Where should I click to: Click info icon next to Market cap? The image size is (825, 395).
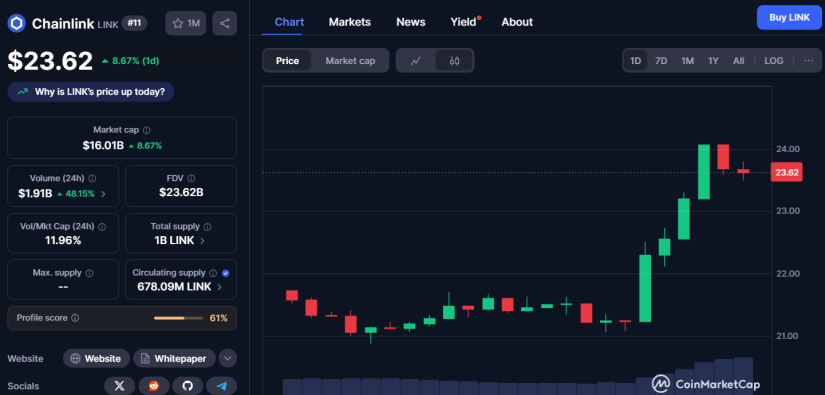tap(147, 130)
